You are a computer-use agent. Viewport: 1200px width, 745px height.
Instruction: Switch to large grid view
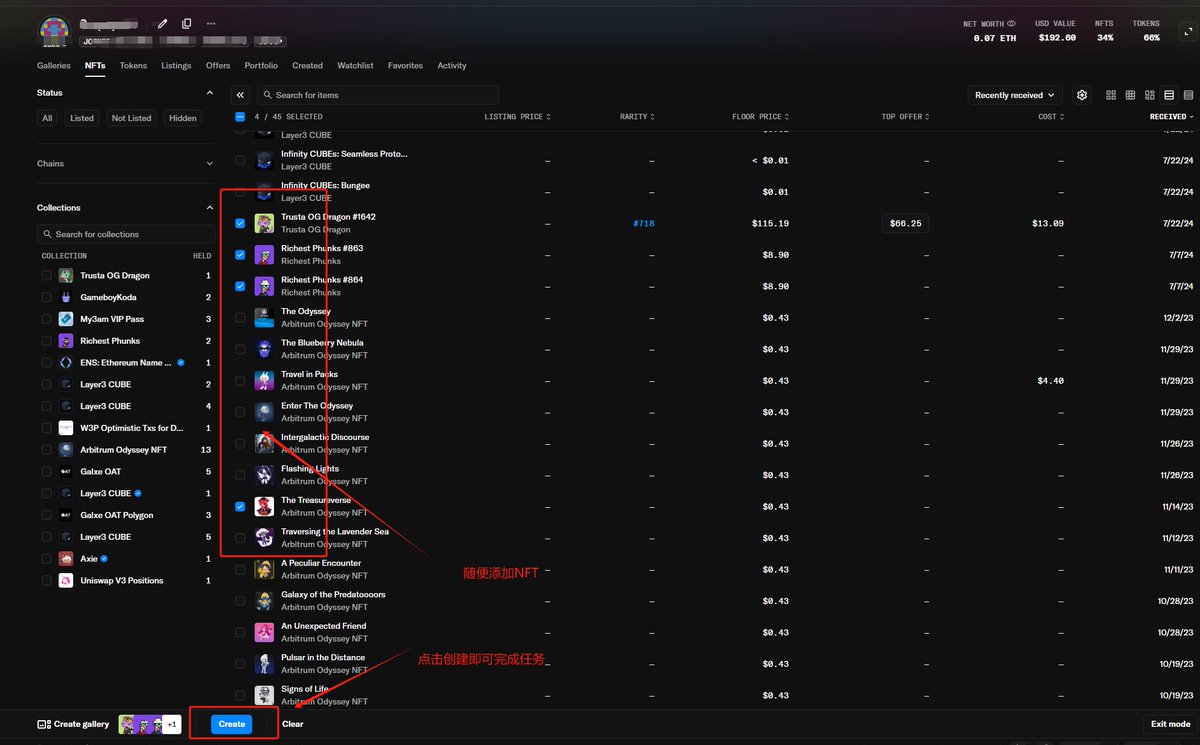[x=1111, y=95]
